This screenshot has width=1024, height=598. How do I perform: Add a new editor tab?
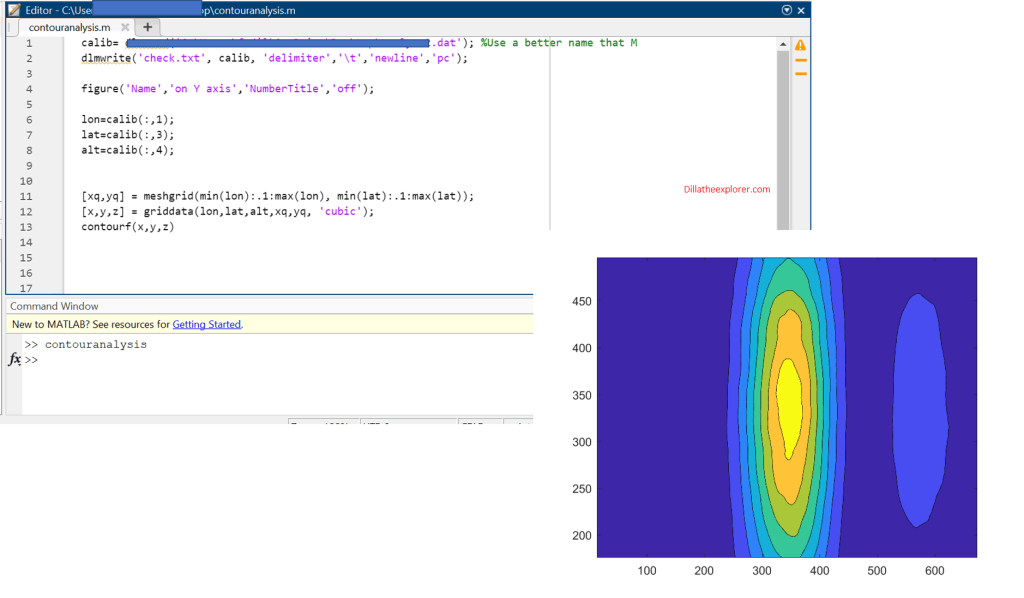click(147, 27)
